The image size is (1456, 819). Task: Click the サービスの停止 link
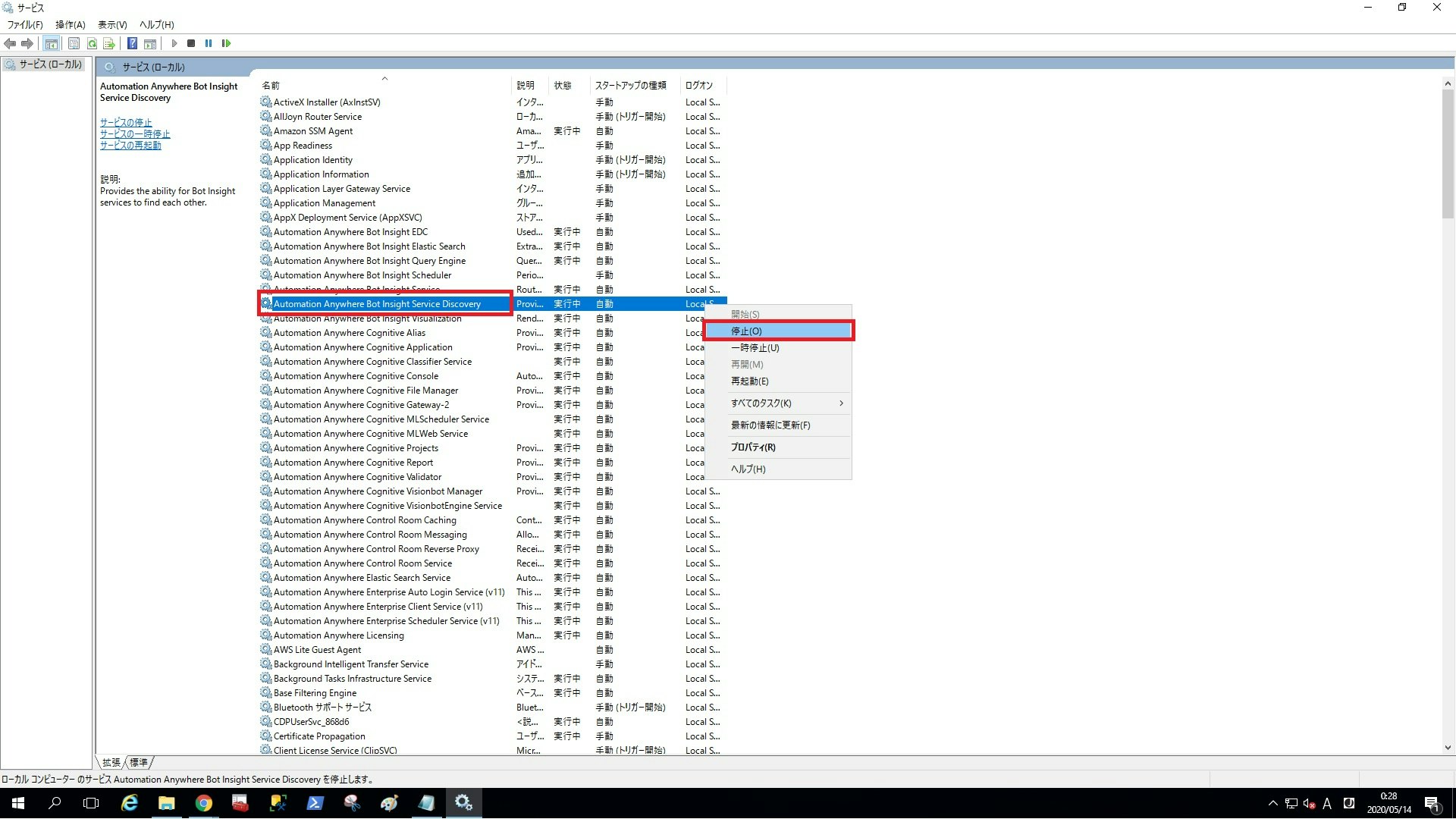click(126, 122)
